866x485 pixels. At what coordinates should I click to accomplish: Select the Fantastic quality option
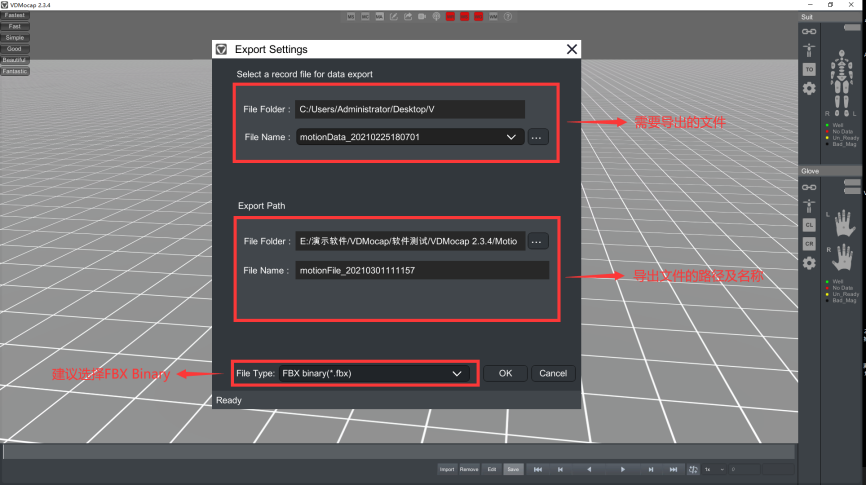15,71
